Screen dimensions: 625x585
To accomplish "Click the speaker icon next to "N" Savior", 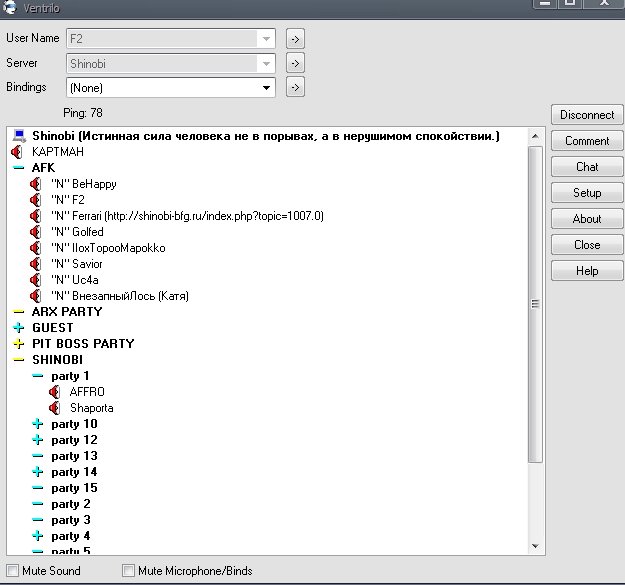I will click(35, 264).
